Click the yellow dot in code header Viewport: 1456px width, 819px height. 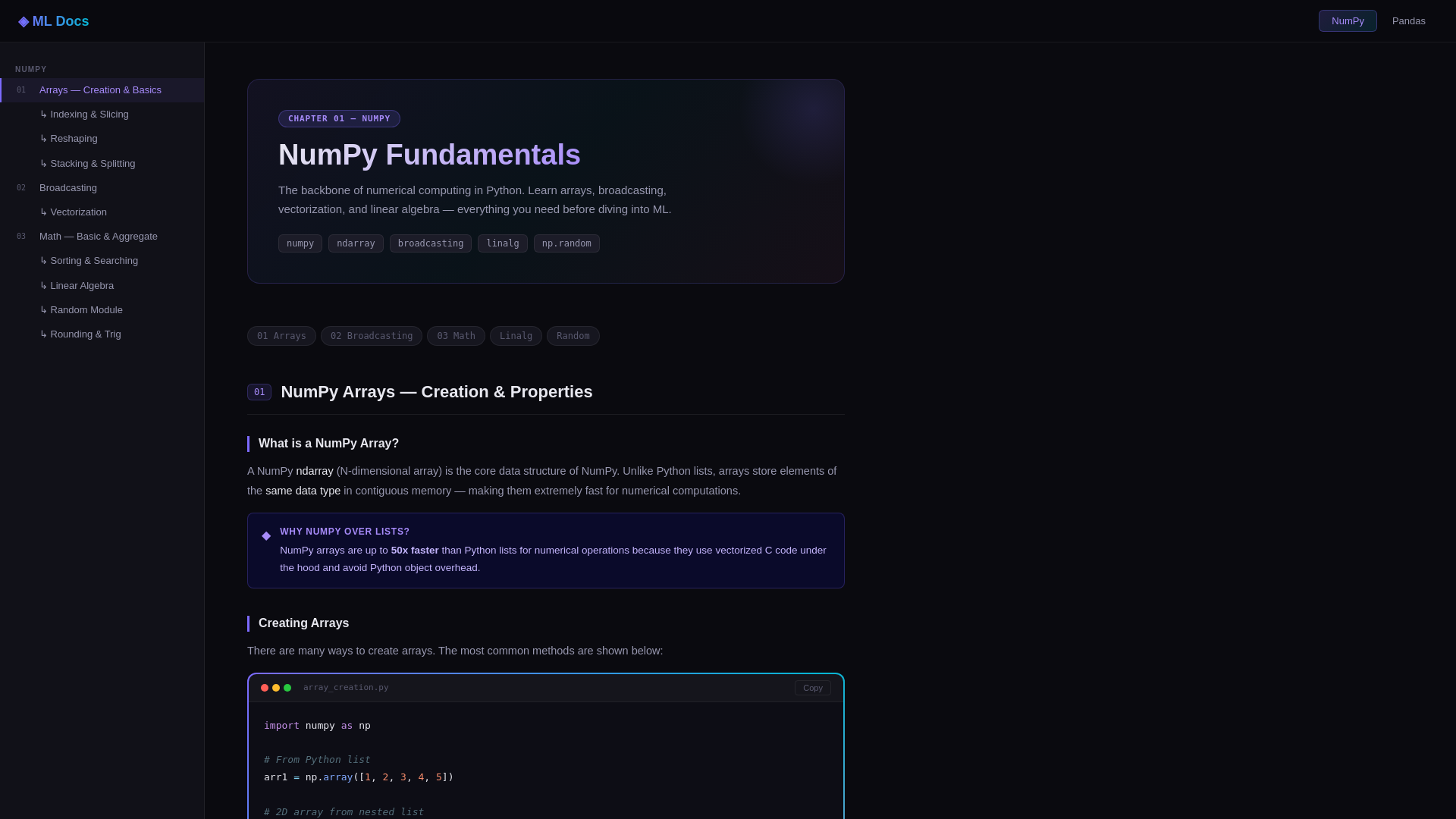point(276,688)
